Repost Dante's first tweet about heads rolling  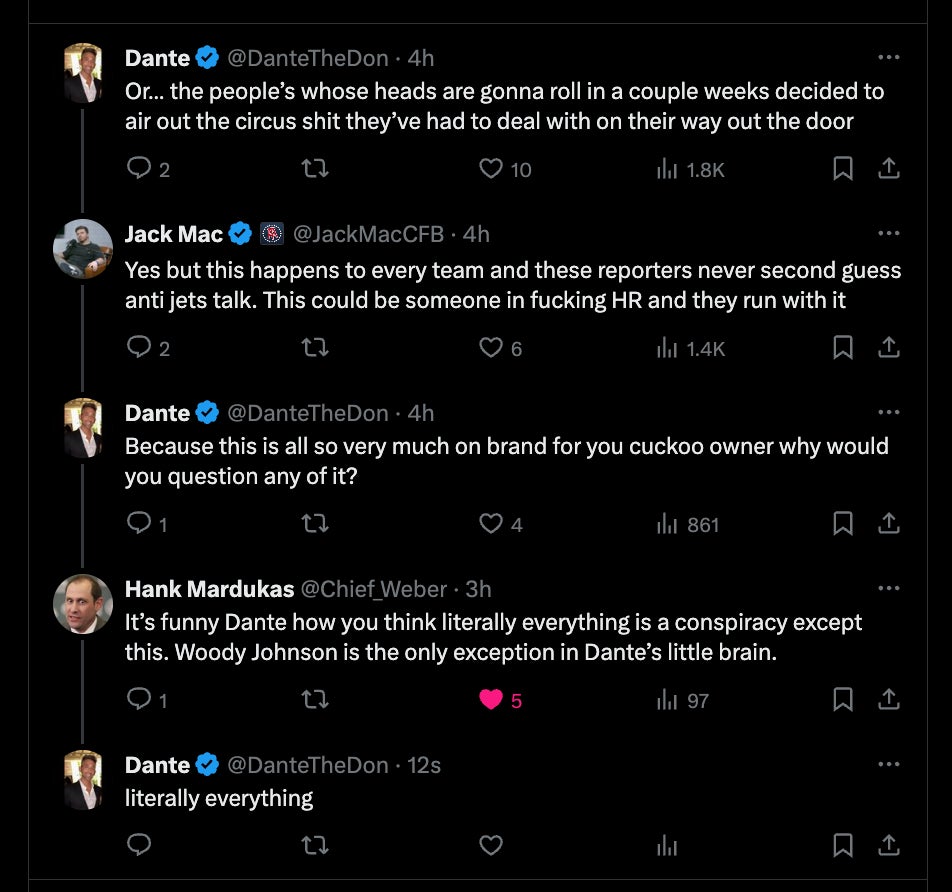(315, 170)
